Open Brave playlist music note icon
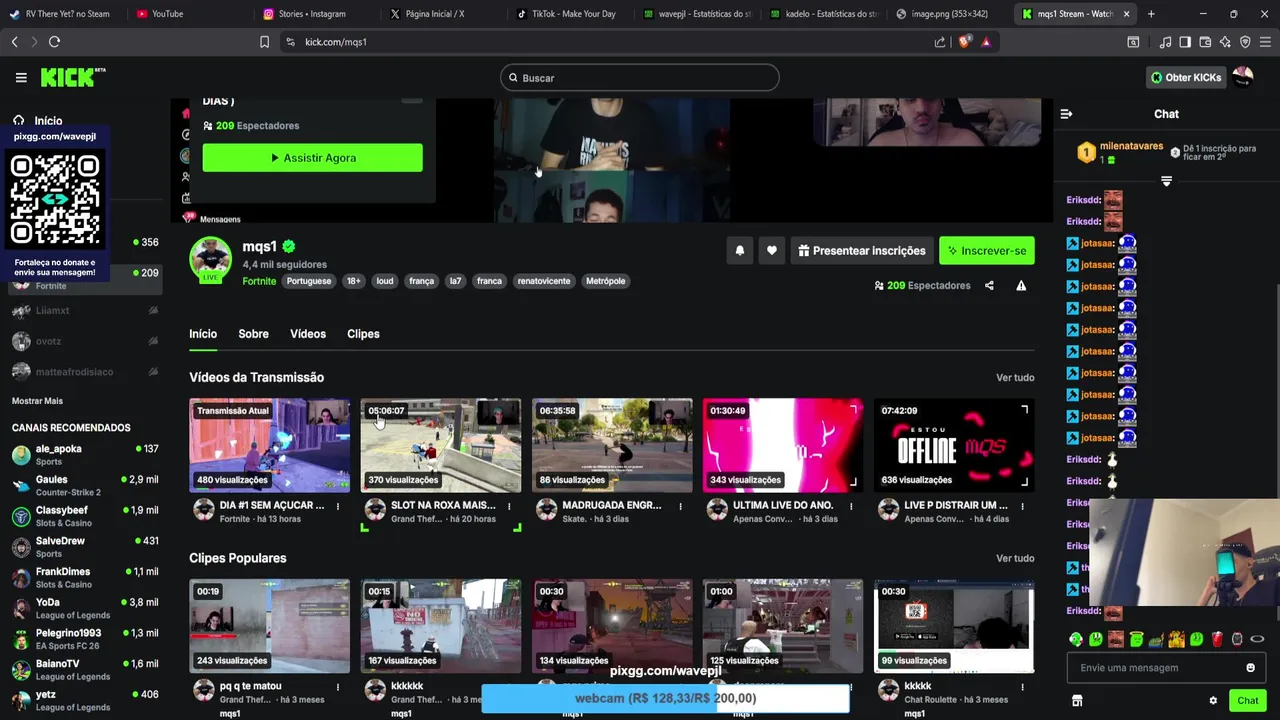1280x720 pixels. [x=1165, y=42]
